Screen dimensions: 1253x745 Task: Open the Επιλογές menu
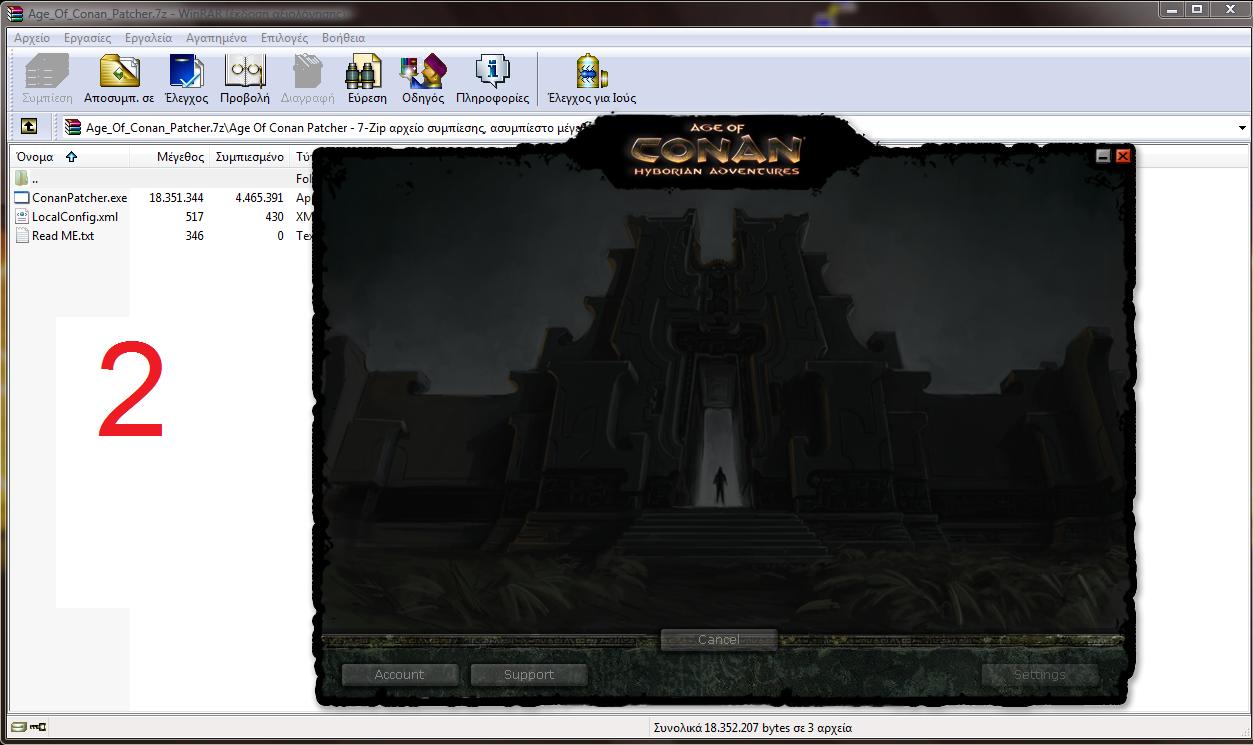[x=284, y=38]
